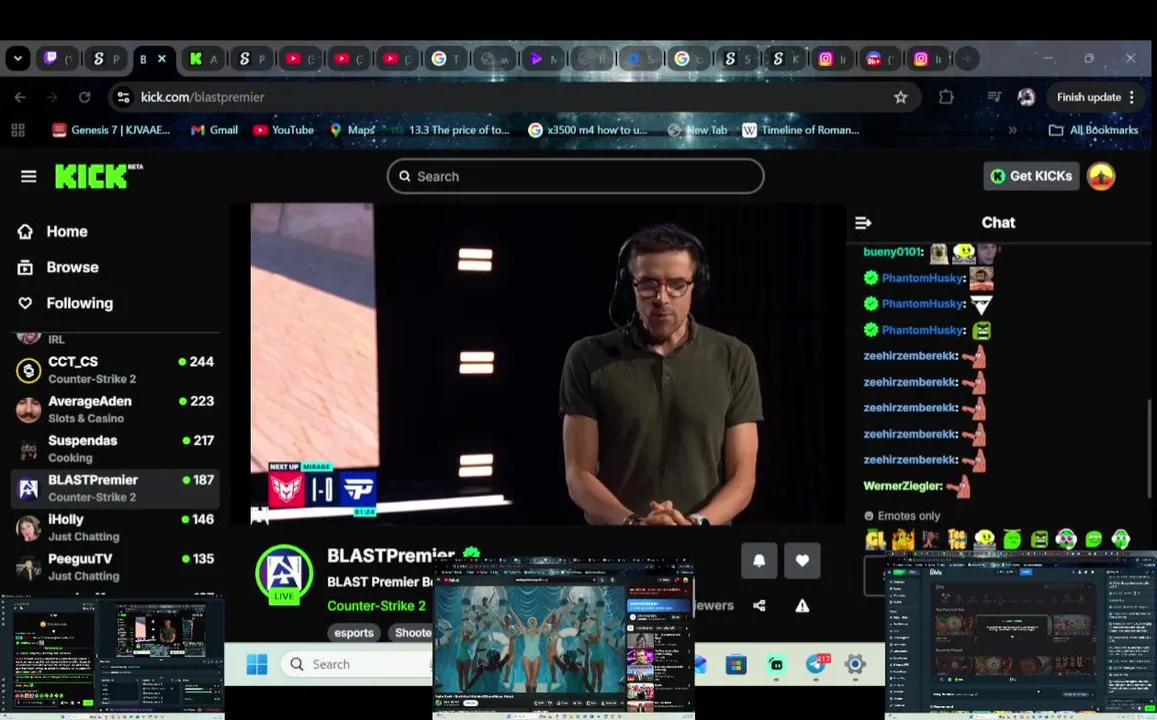Screen dimensions: 1157x720
Task: Collapse the Chat panel
Action: click(863, 223)
